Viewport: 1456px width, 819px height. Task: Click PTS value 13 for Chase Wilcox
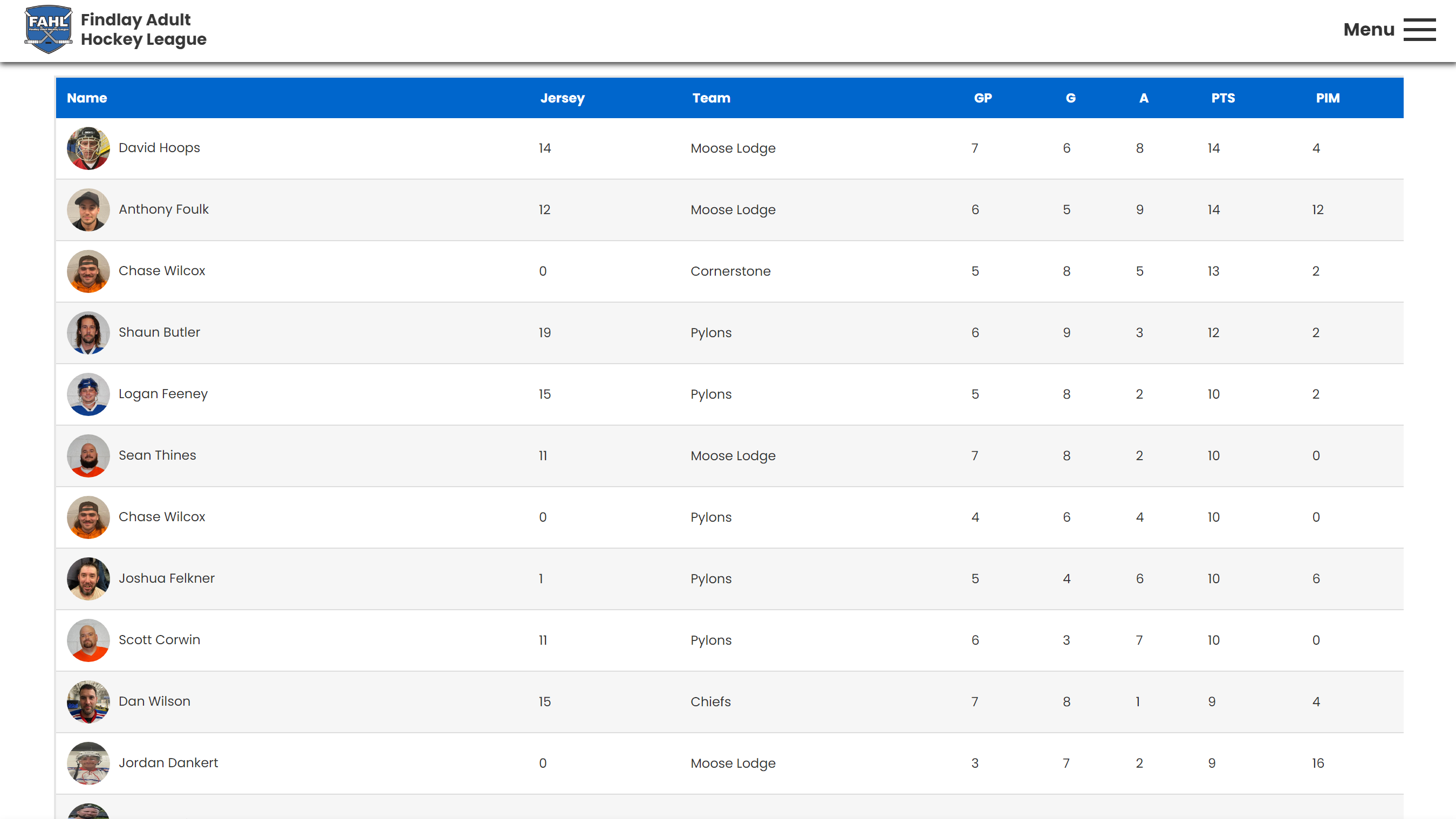pyautogui.click(x=1214, y=271)
